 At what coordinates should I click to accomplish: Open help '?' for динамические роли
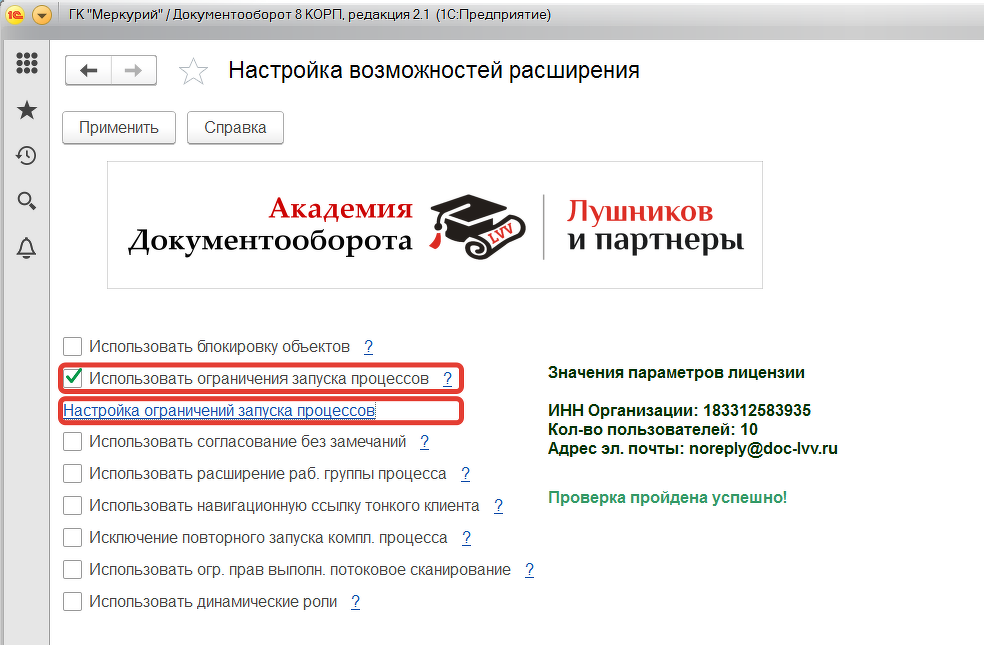(x=356, y=602)
